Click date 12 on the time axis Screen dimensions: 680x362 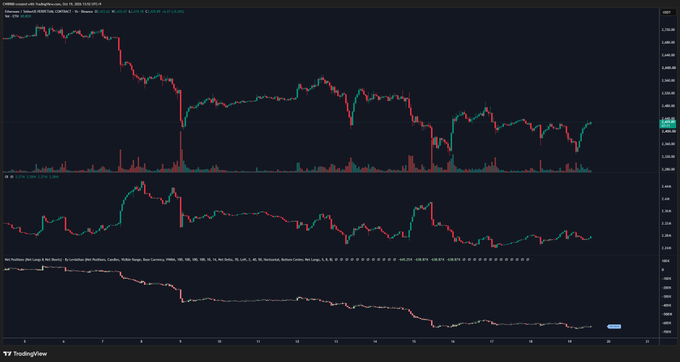(297, 342)
